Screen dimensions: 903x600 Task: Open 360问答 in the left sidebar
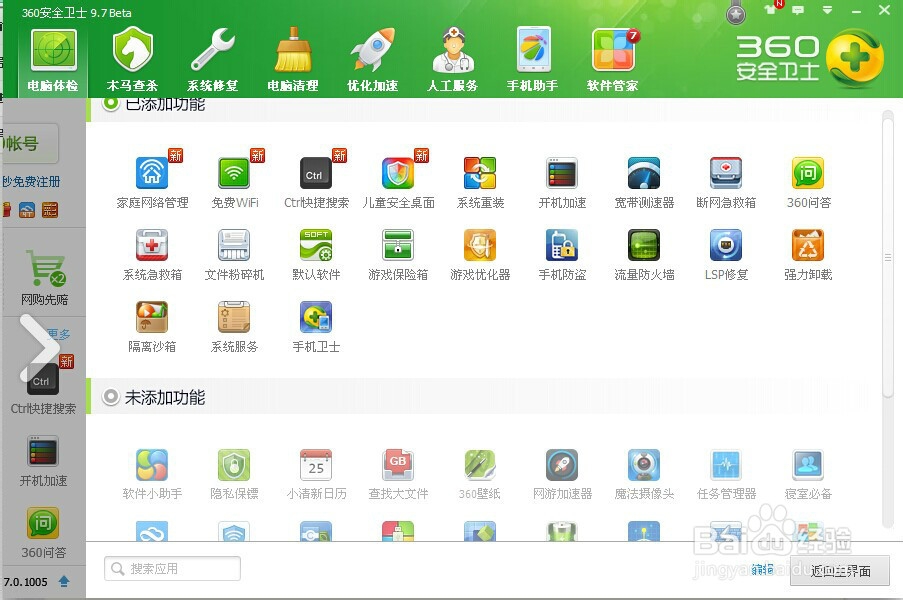click(43, 533)
